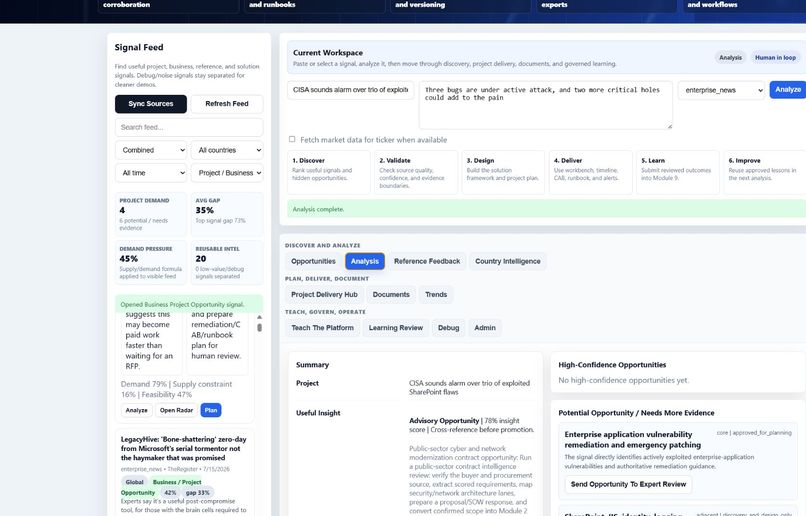Viewport: 806px width, 516px height.
Task: Click the 42% score chip
Action: coord(170,492)
